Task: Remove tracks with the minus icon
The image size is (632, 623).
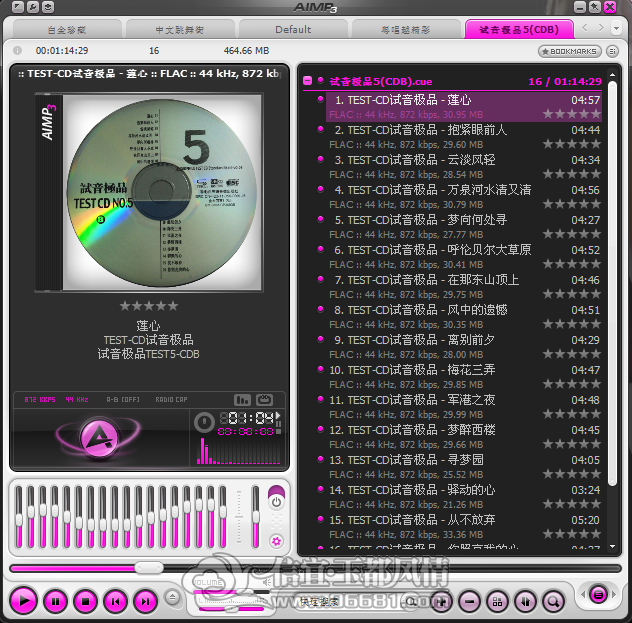Action: (x=469, y=602)
